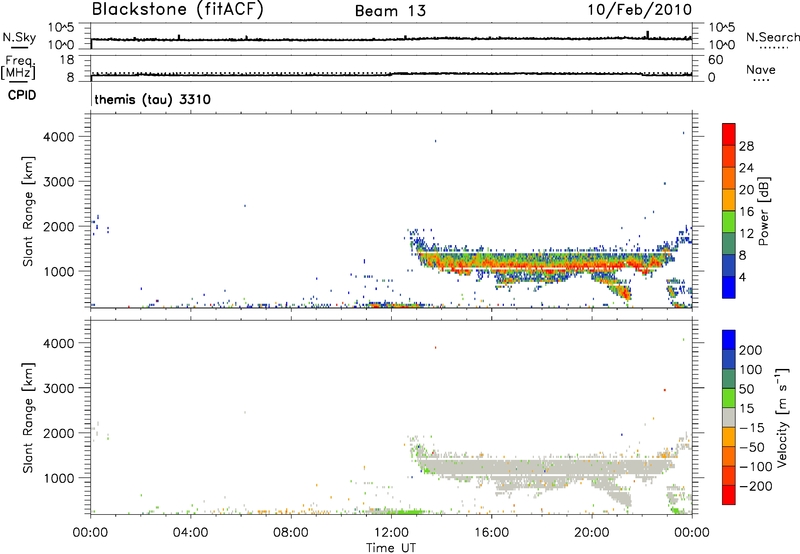
Task: Pick the top blue Velocity segment above 200
Action: tap(729, 340)
